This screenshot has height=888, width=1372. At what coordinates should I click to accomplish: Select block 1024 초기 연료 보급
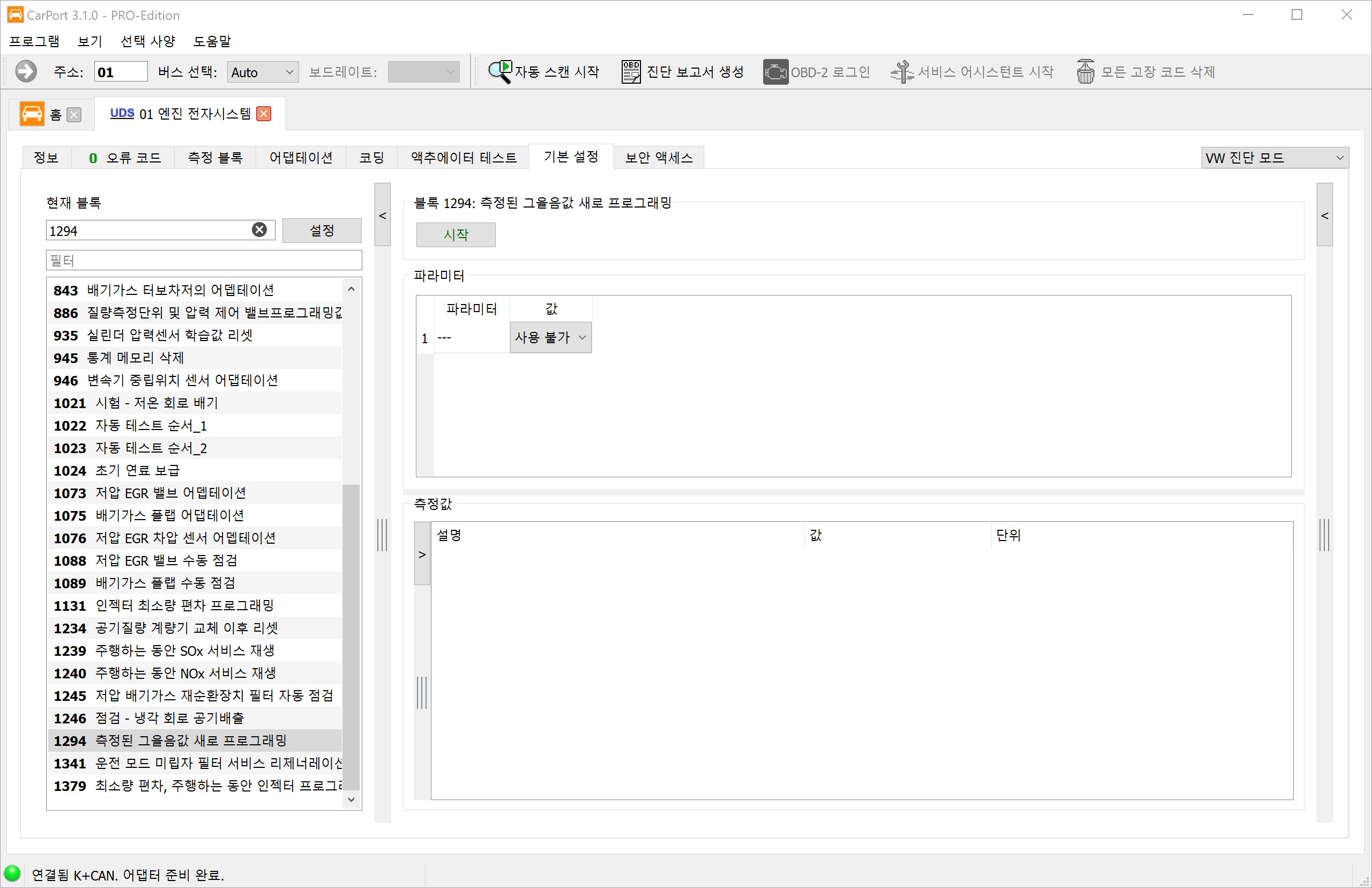195,470
